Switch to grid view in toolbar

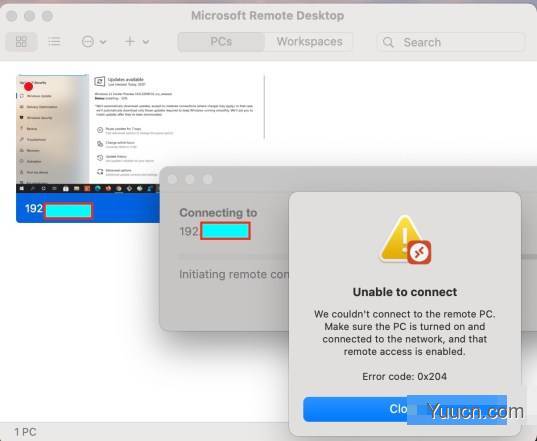click(21, 42)
